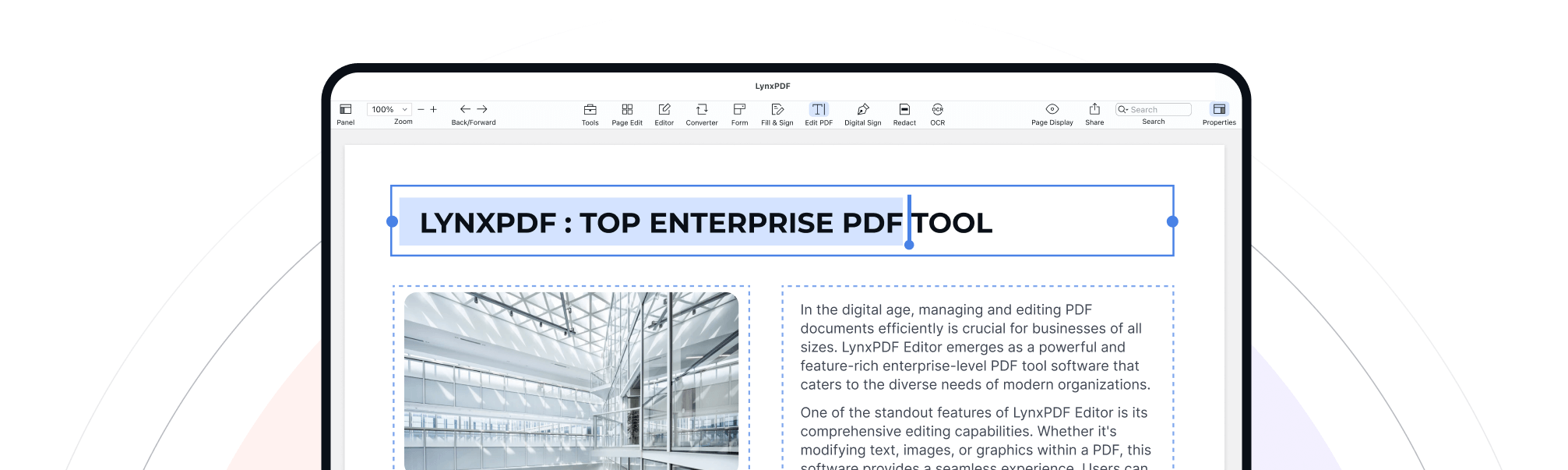The image size is (1568, 470).
Task: Select the Fill & Sign tool
Action: (x=777, y=110)
